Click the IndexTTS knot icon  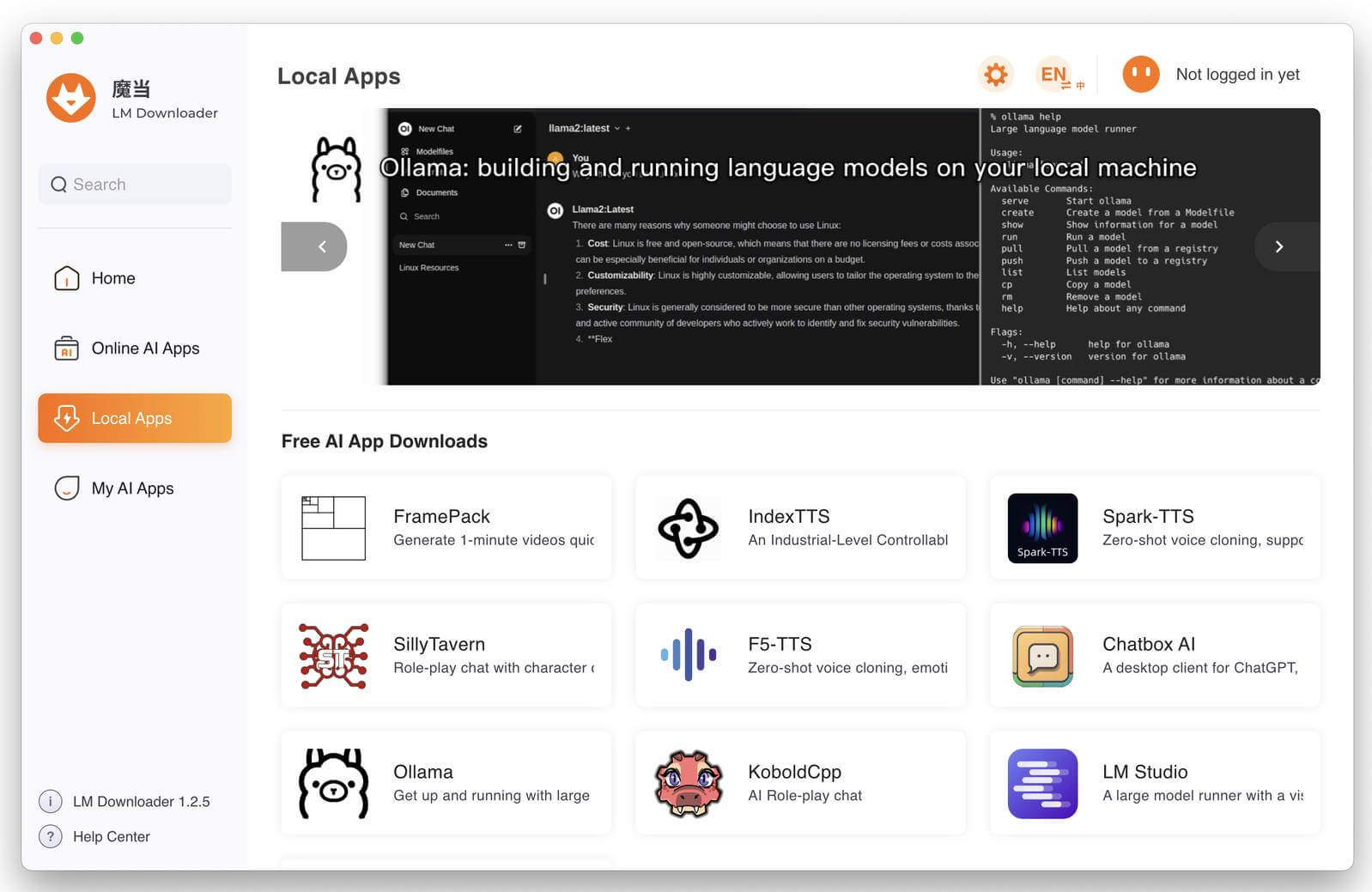[x=688, y=528]
